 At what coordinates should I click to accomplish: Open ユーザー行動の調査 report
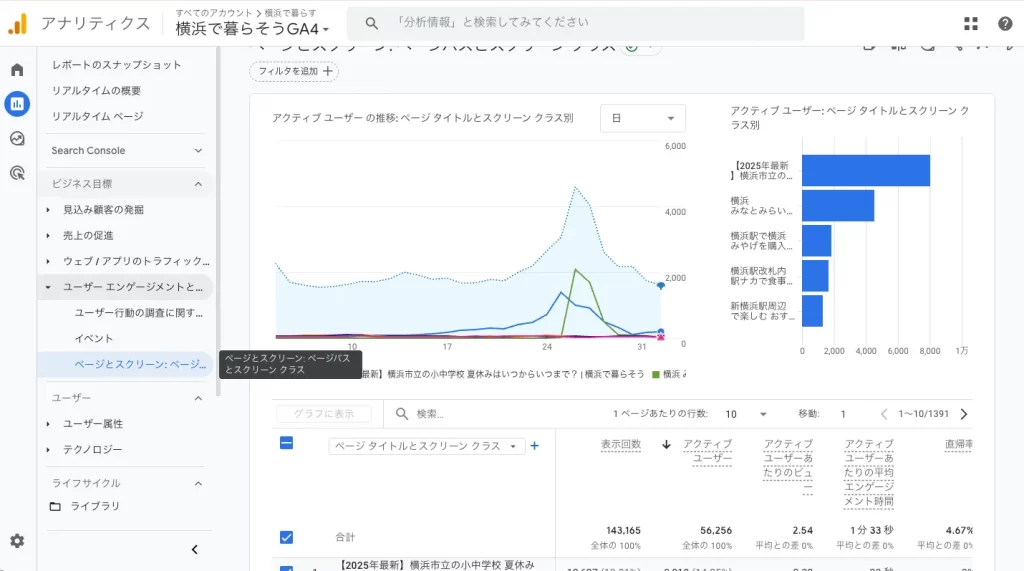[138, 313]
